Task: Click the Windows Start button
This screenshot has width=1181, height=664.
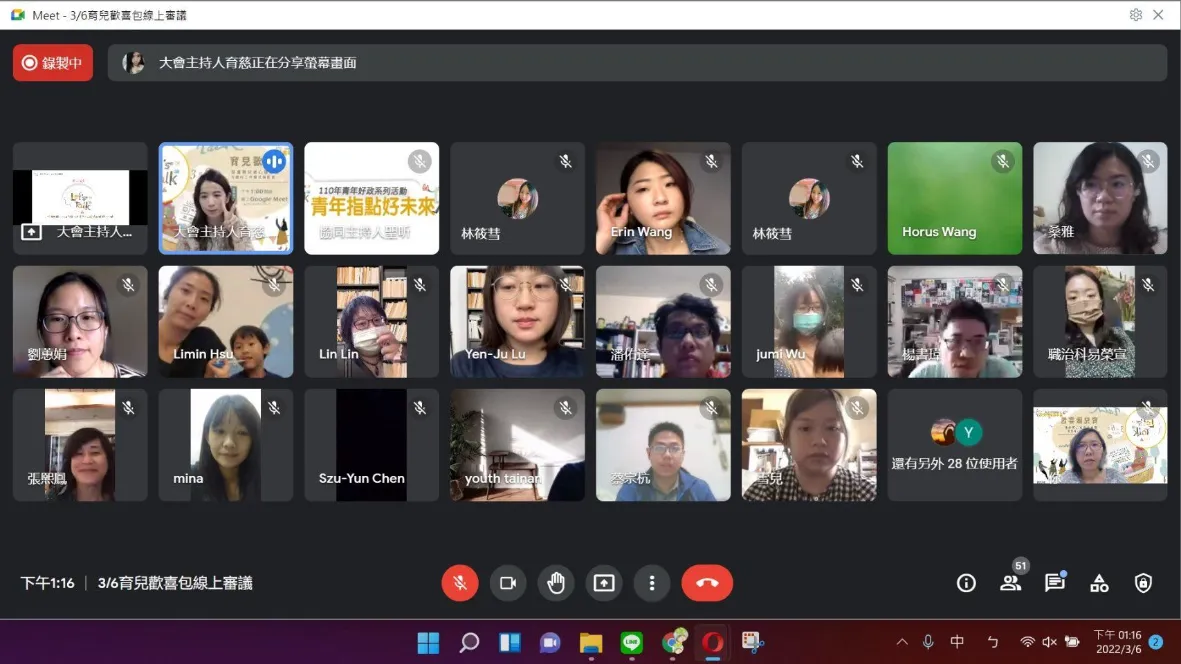Action: (428, 642)
